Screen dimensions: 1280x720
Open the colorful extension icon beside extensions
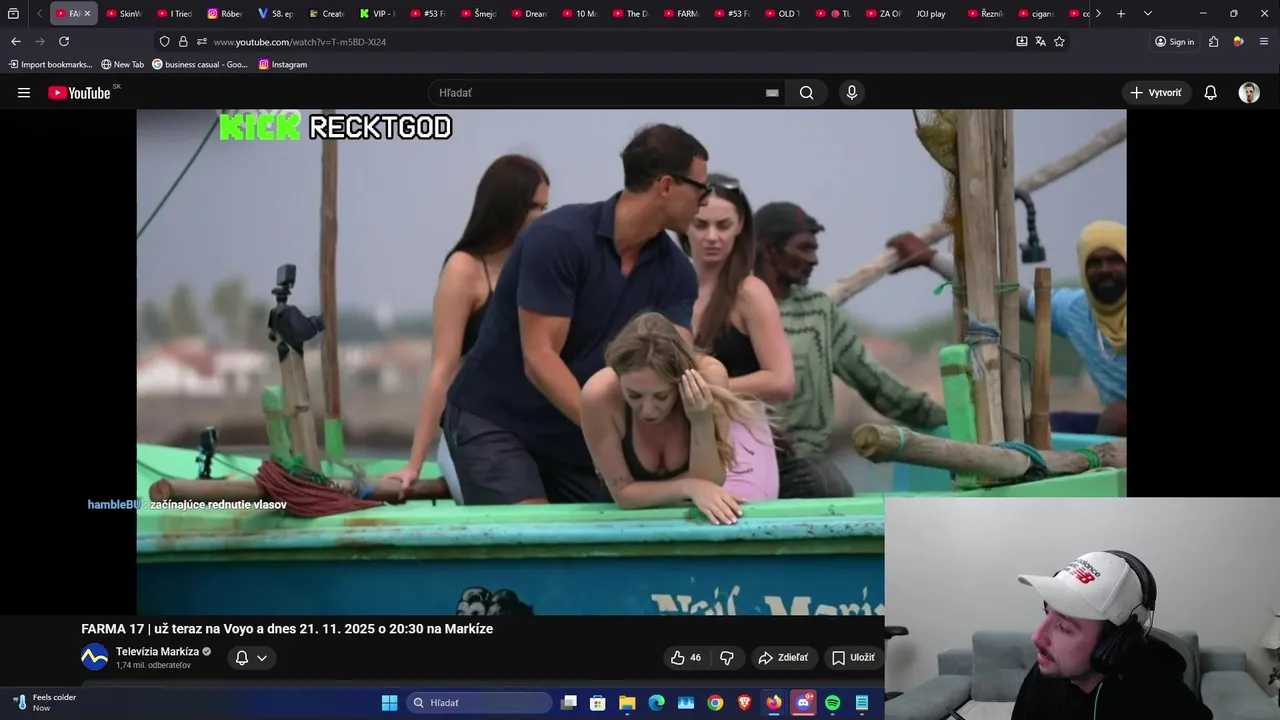pos(1238,41)
